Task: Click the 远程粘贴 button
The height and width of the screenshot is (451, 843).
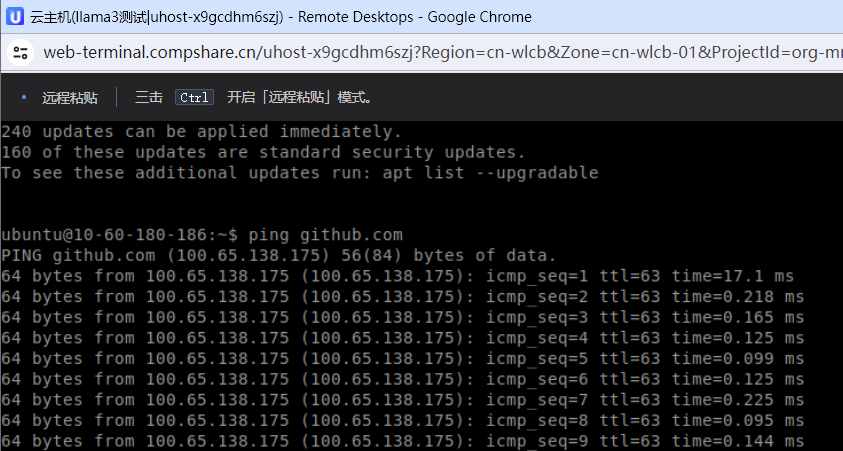Action: (70, 98)
